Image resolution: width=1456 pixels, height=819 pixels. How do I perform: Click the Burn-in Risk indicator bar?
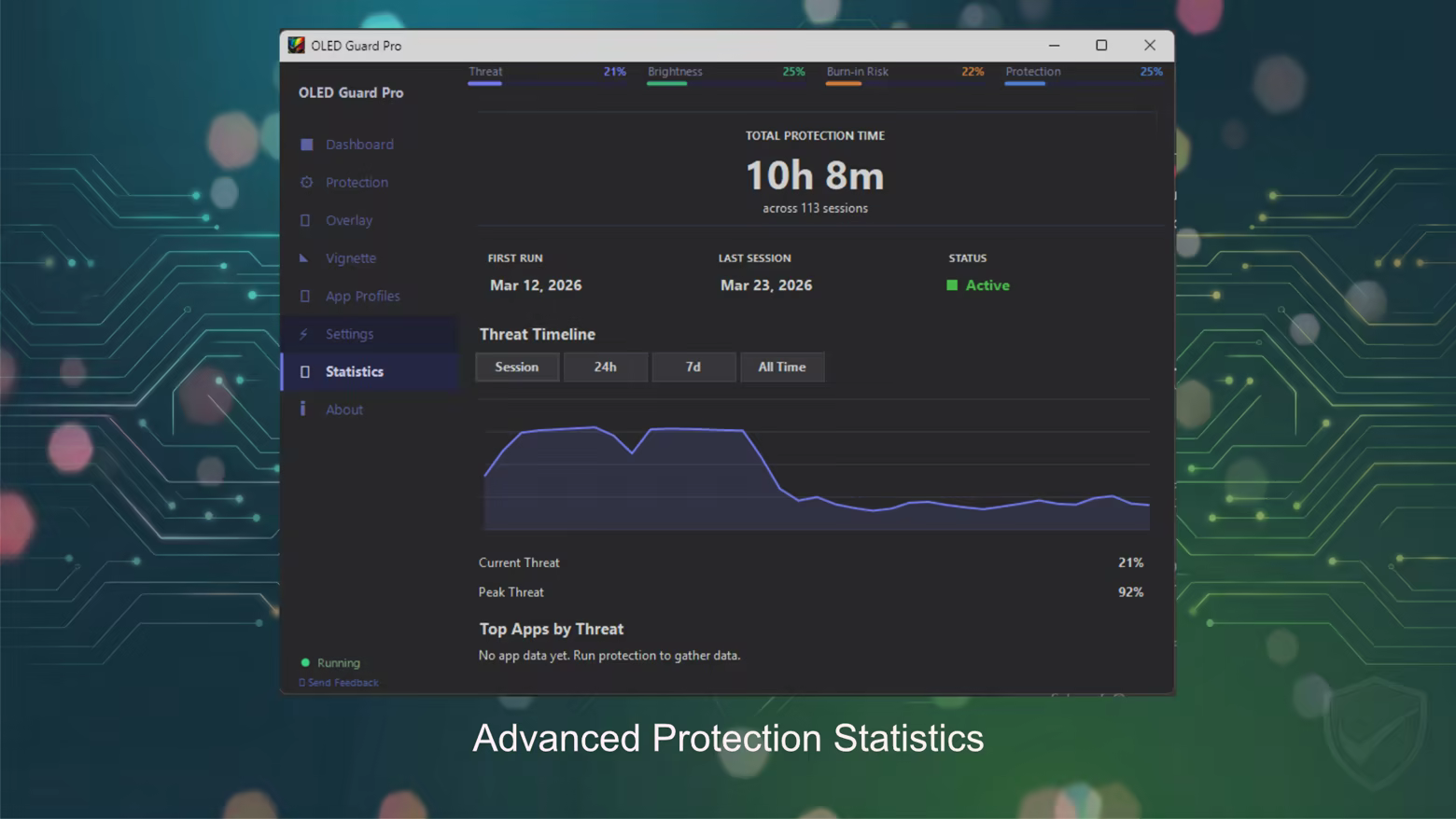click(844, 84)
